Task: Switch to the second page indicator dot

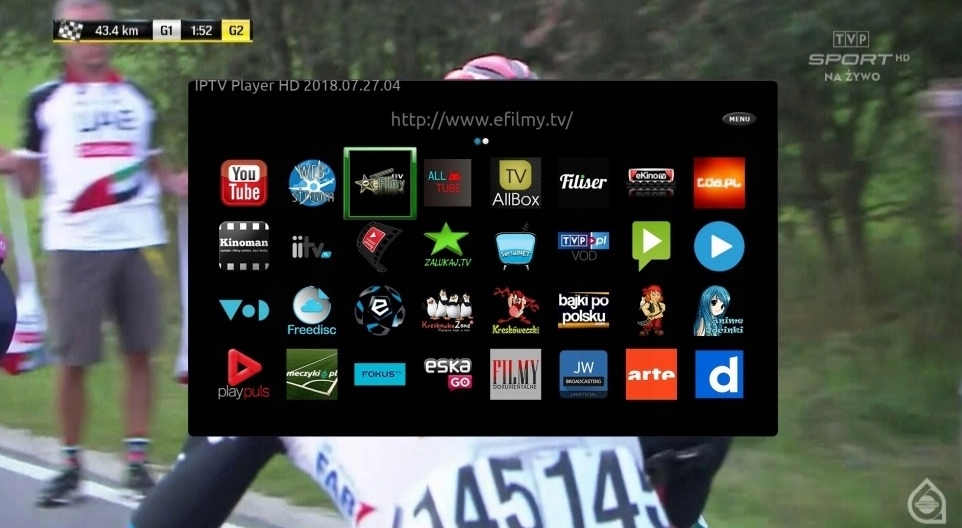Action: click(x=486, y=141)
